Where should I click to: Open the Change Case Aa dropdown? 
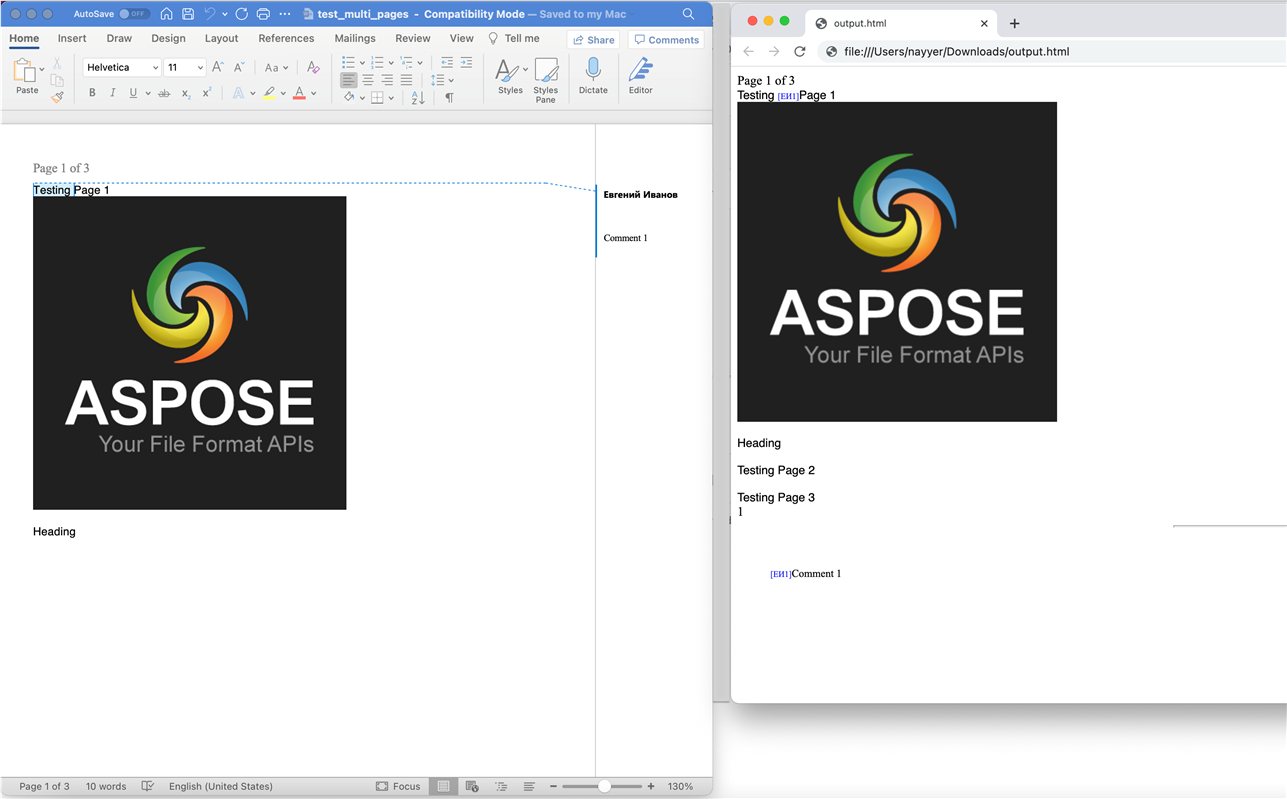[x=276, y=67]
